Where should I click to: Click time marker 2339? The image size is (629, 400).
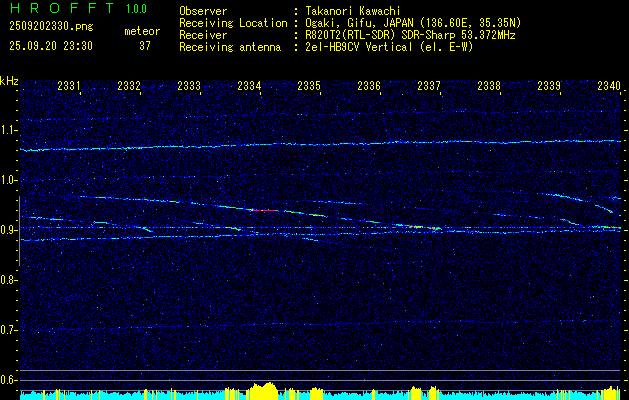click(x=549, y=85)
